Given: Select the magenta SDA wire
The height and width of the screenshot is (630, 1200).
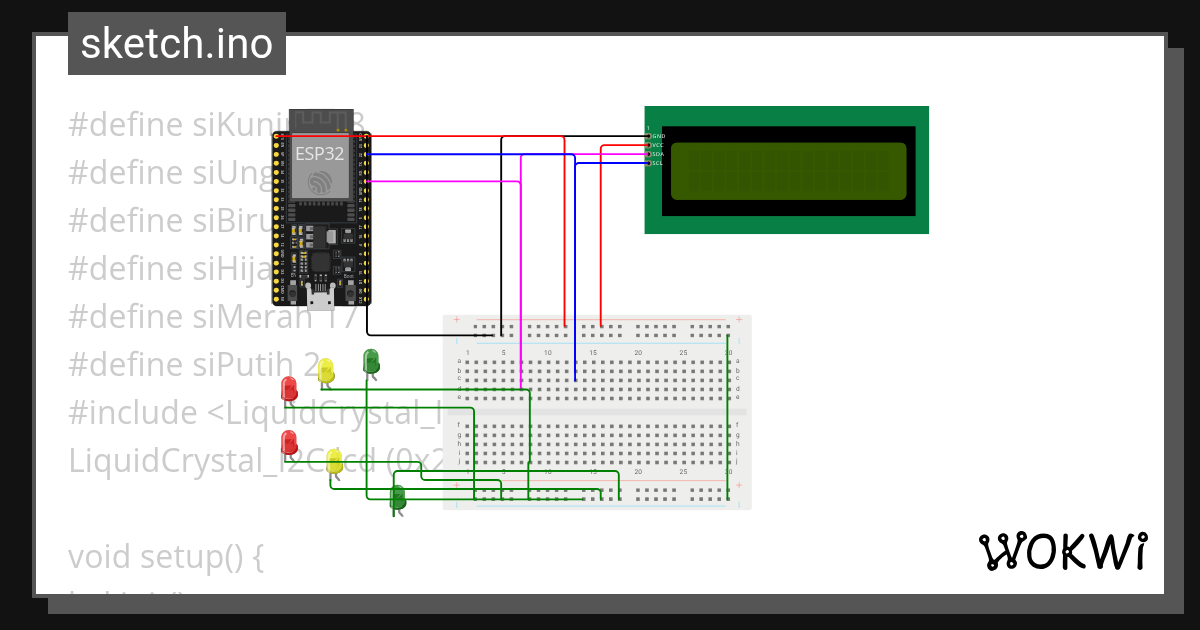Looking at the screenshot, I should tap(519, 250).
